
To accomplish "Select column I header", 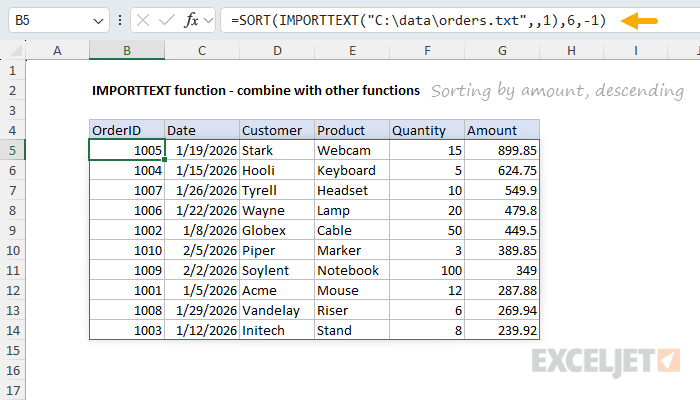I will (635, 50).
